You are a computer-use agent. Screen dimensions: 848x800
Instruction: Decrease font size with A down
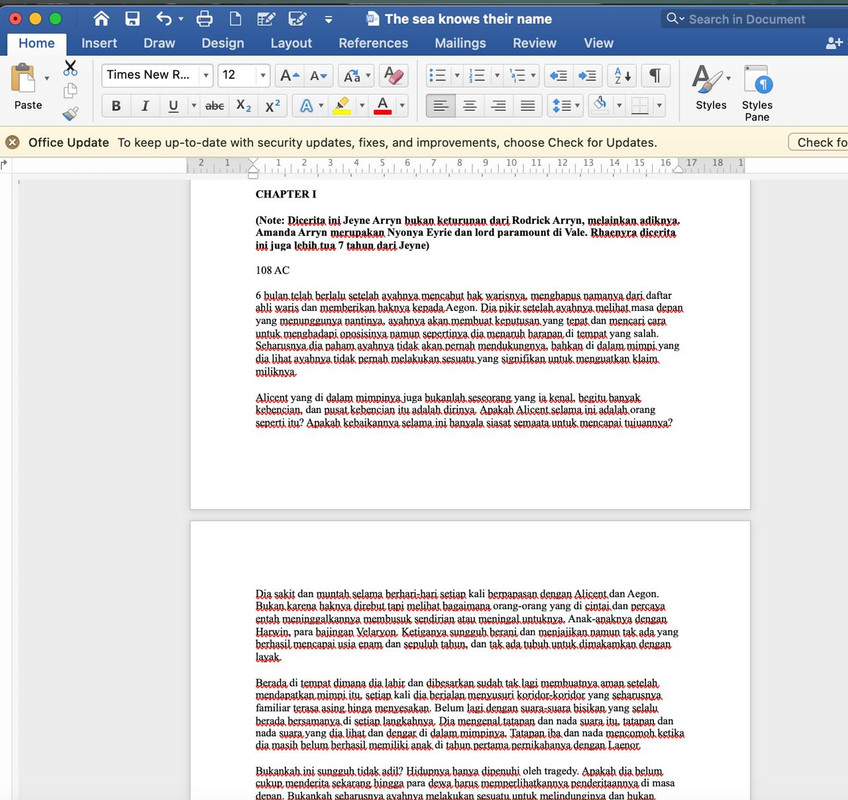318,76
